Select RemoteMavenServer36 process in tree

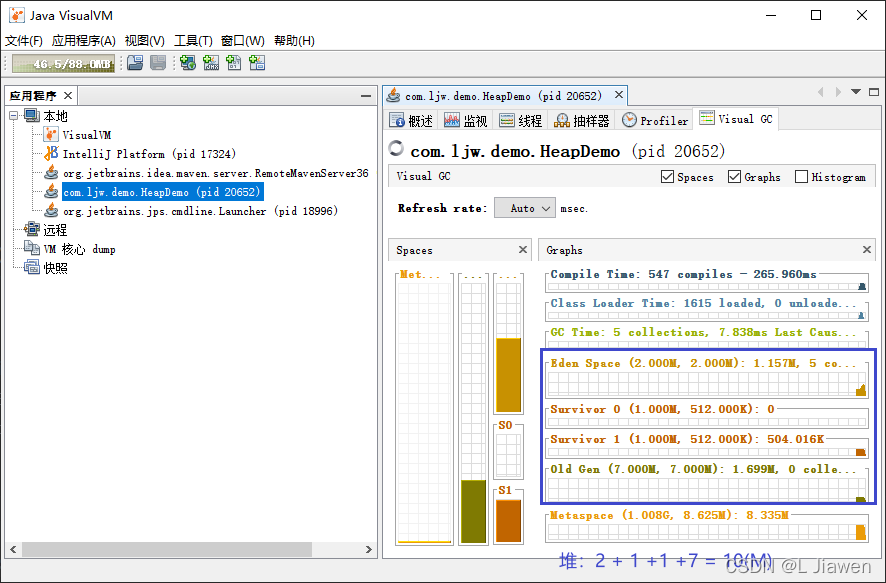tap(215, 173)
